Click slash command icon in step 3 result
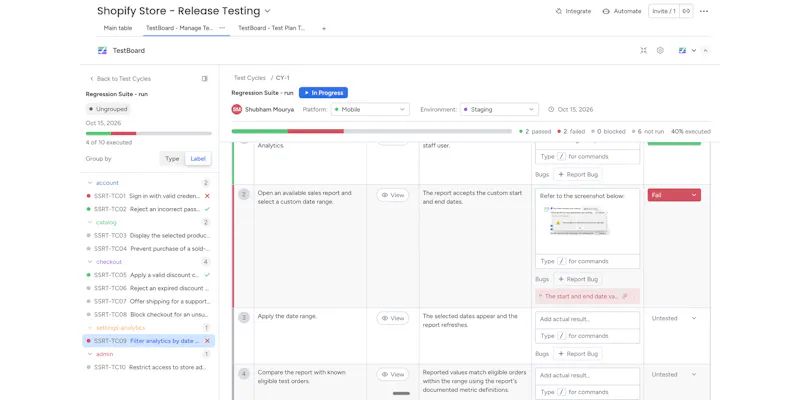 (561, 336)
